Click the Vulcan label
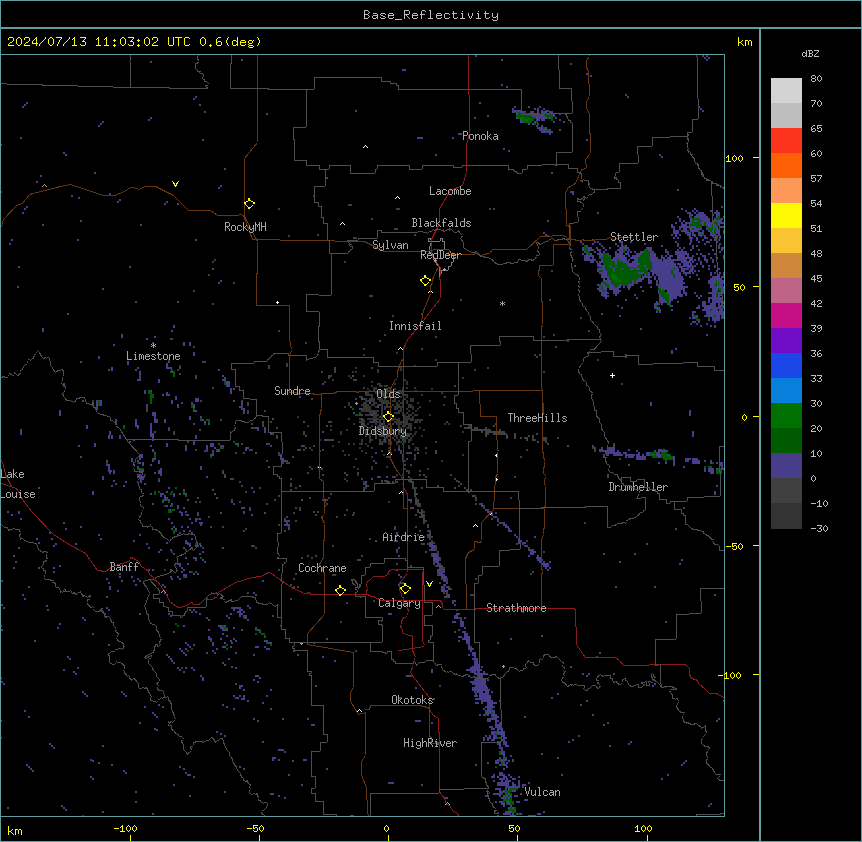This screenshot has width=862, height=842. pyautogui.click(x=542, y=792)
